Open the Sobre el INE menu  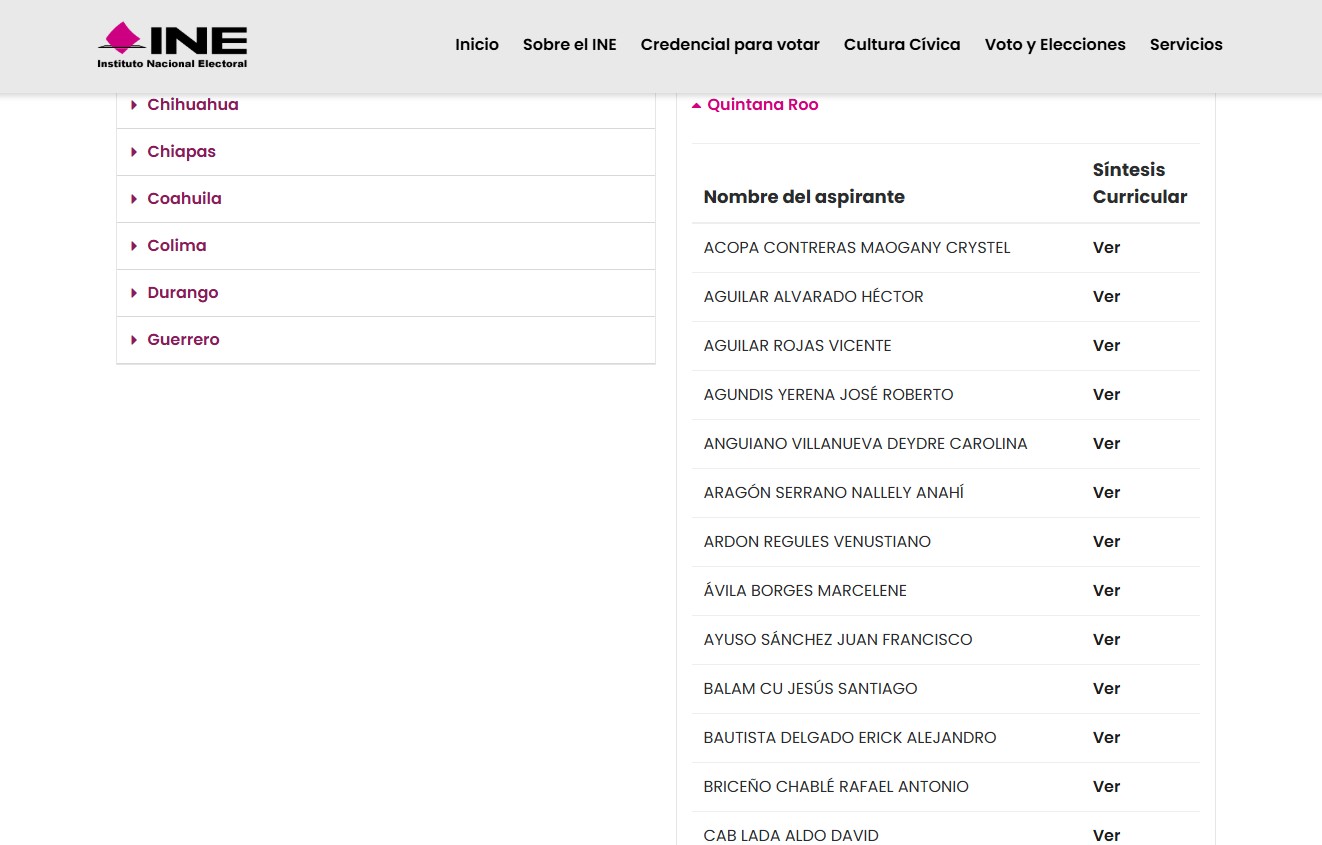pyautogui.click(x=569, y=45)
